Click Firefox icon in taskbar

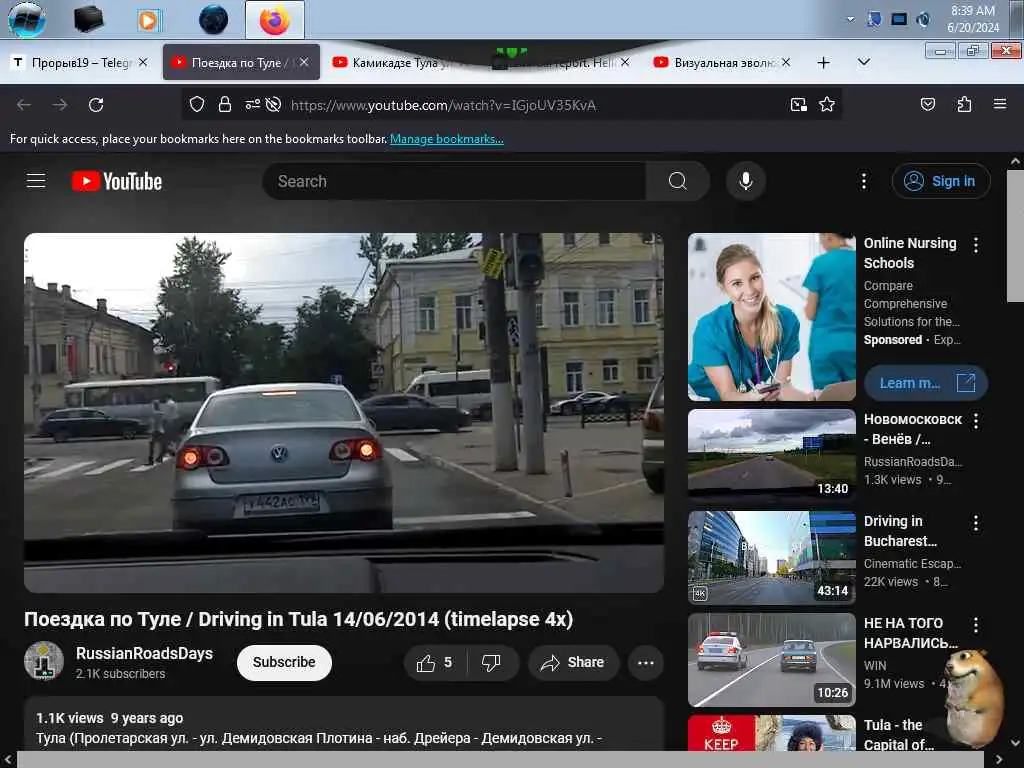pyautogui.click(x=275, y=20)
